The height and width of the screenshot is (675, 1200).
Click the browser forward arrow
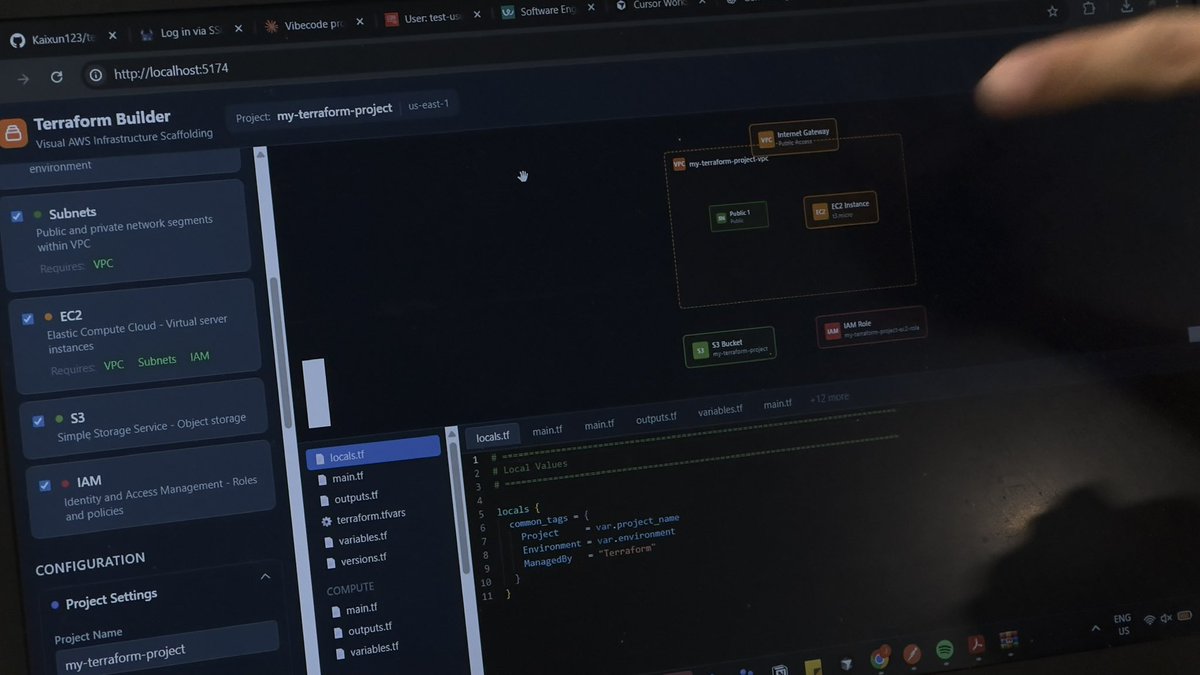tap(23, 78)
